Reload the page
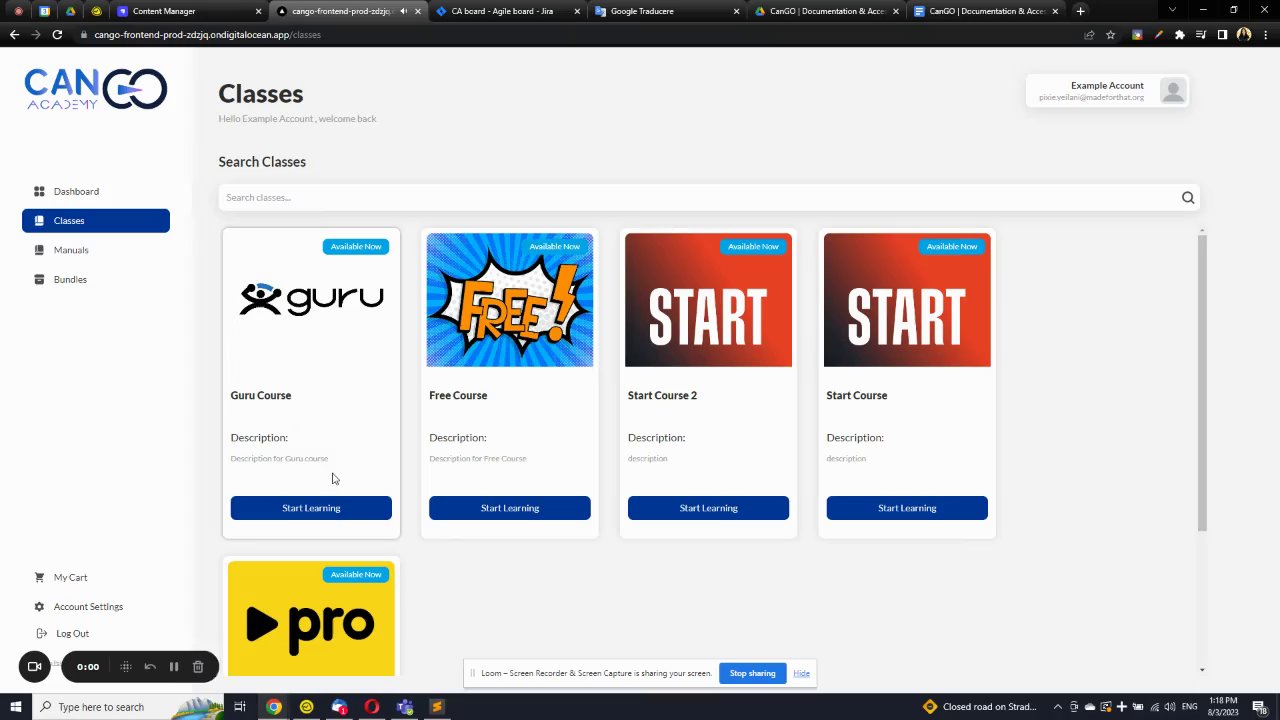Screen dimensions: 1280x720 click(x=57, y=35)
